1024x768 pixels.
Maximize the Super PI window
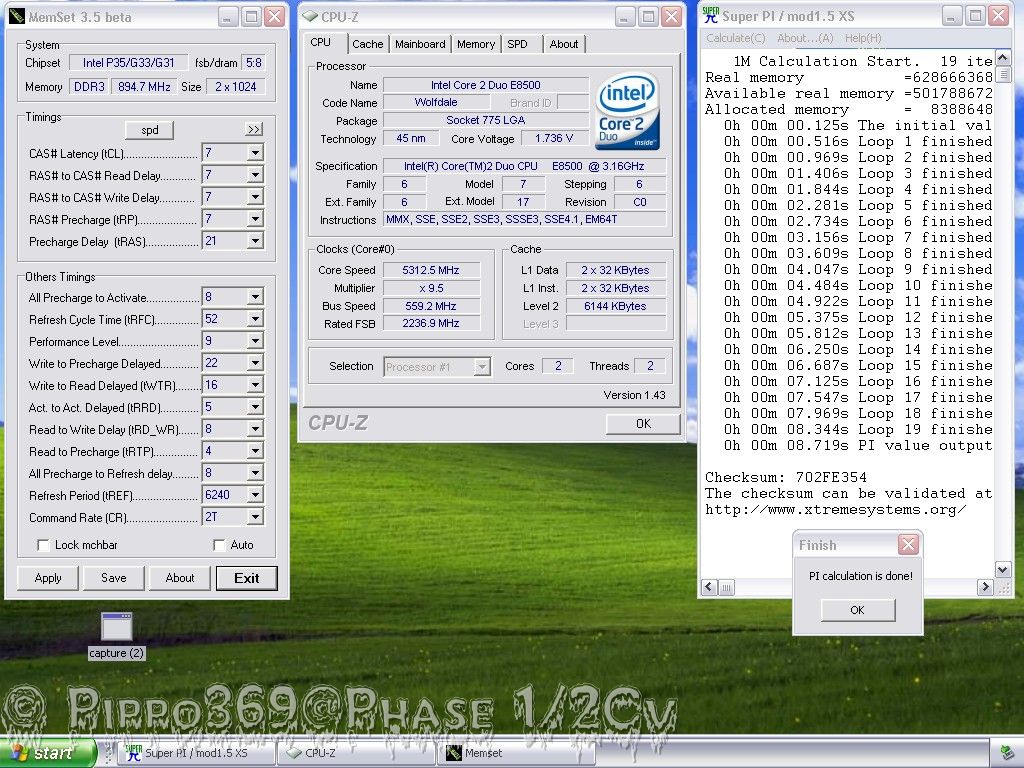975,16
